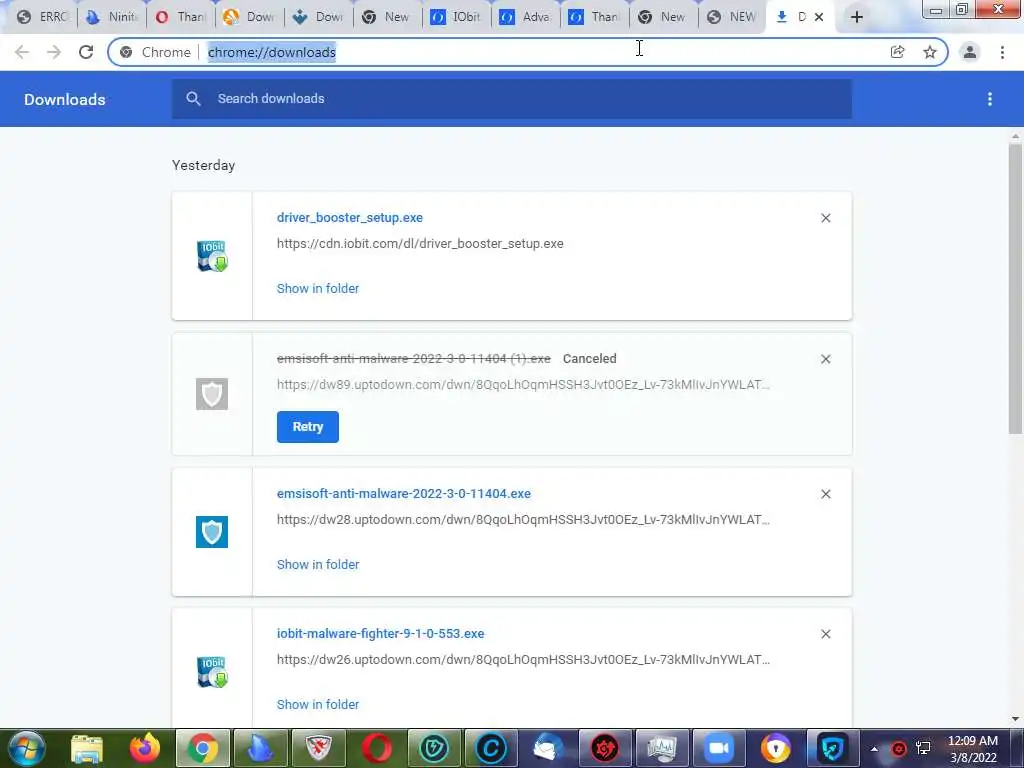Click the search magnifier icon in Downloads
Screen dimensions: 1024x768
pos(193,99)
